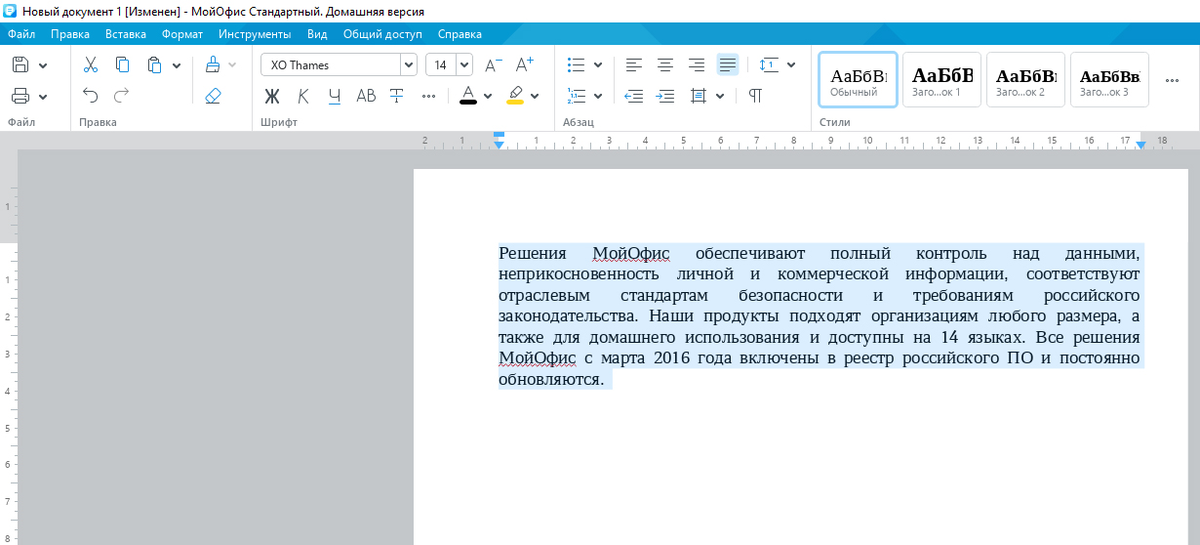The width and height of the screenshot is (1200, 545).
Task: Click the right indent marker on ruler
Action: [1141, 145]
